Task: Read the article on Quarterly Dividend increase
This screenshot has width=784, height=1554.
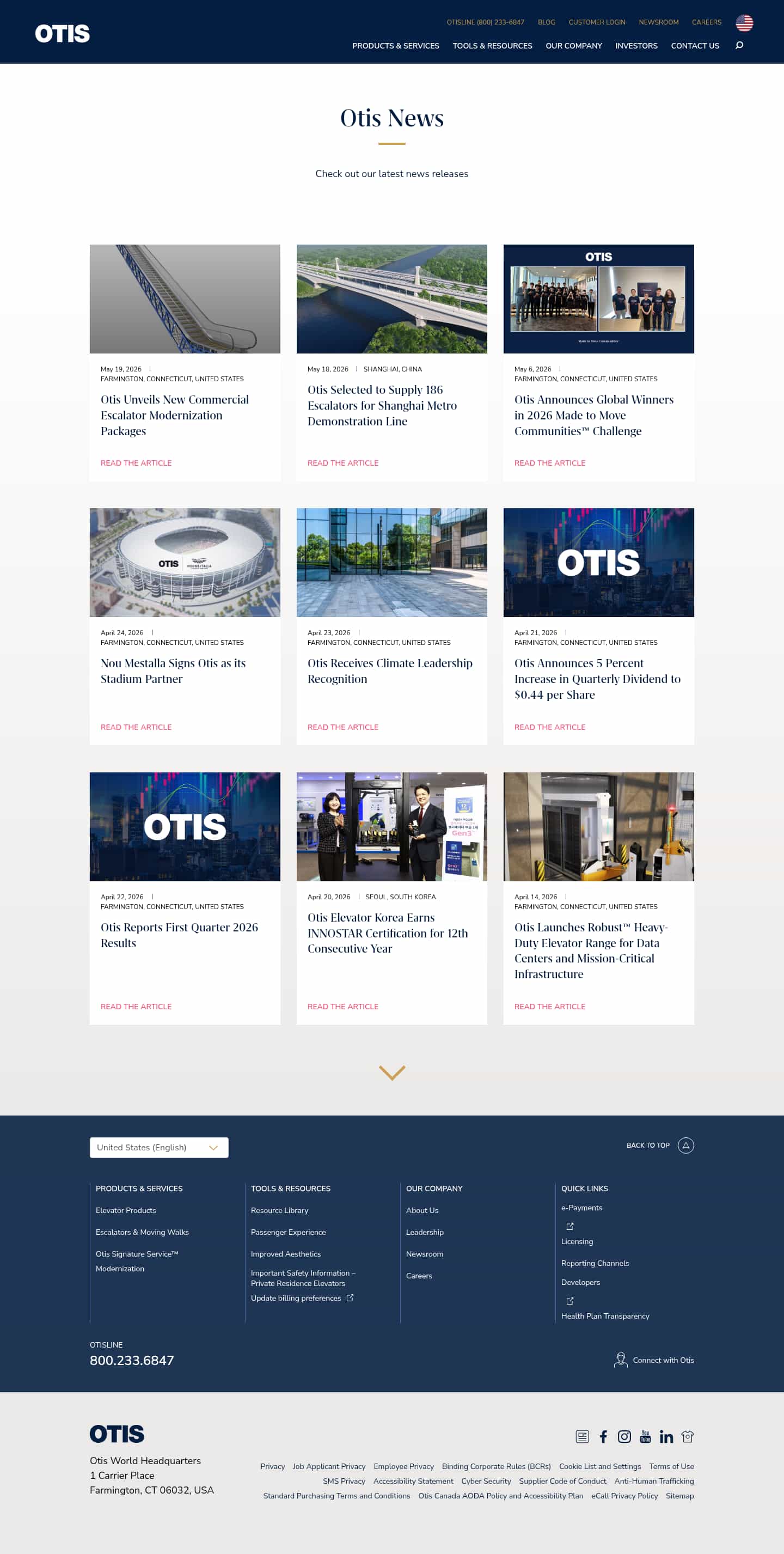Action: [x=550, y=728]
